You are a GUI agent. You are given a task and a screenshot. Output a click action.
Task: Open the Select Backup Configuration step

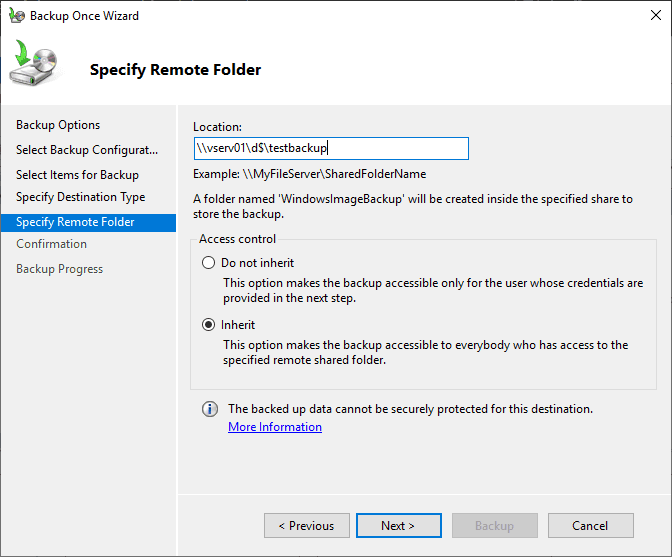pos(87,150)
